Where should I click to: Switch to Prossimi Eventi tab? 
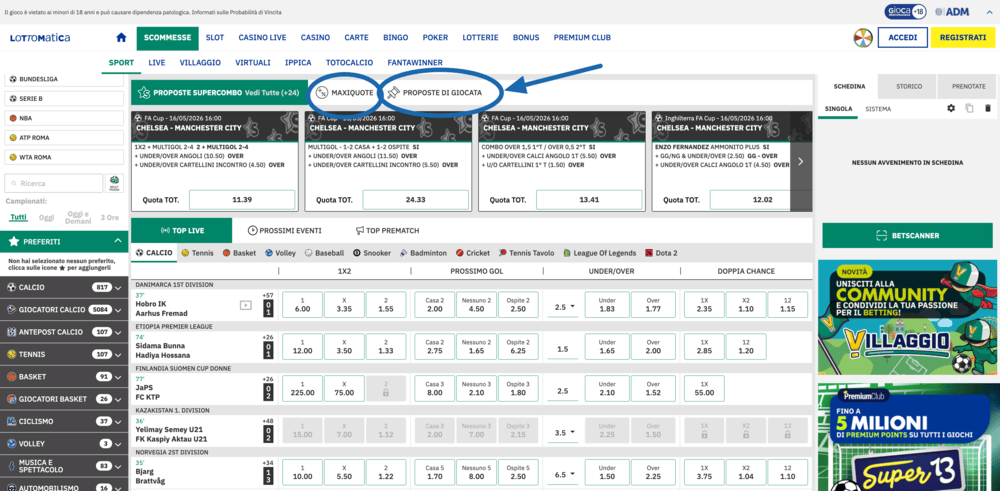284,231
